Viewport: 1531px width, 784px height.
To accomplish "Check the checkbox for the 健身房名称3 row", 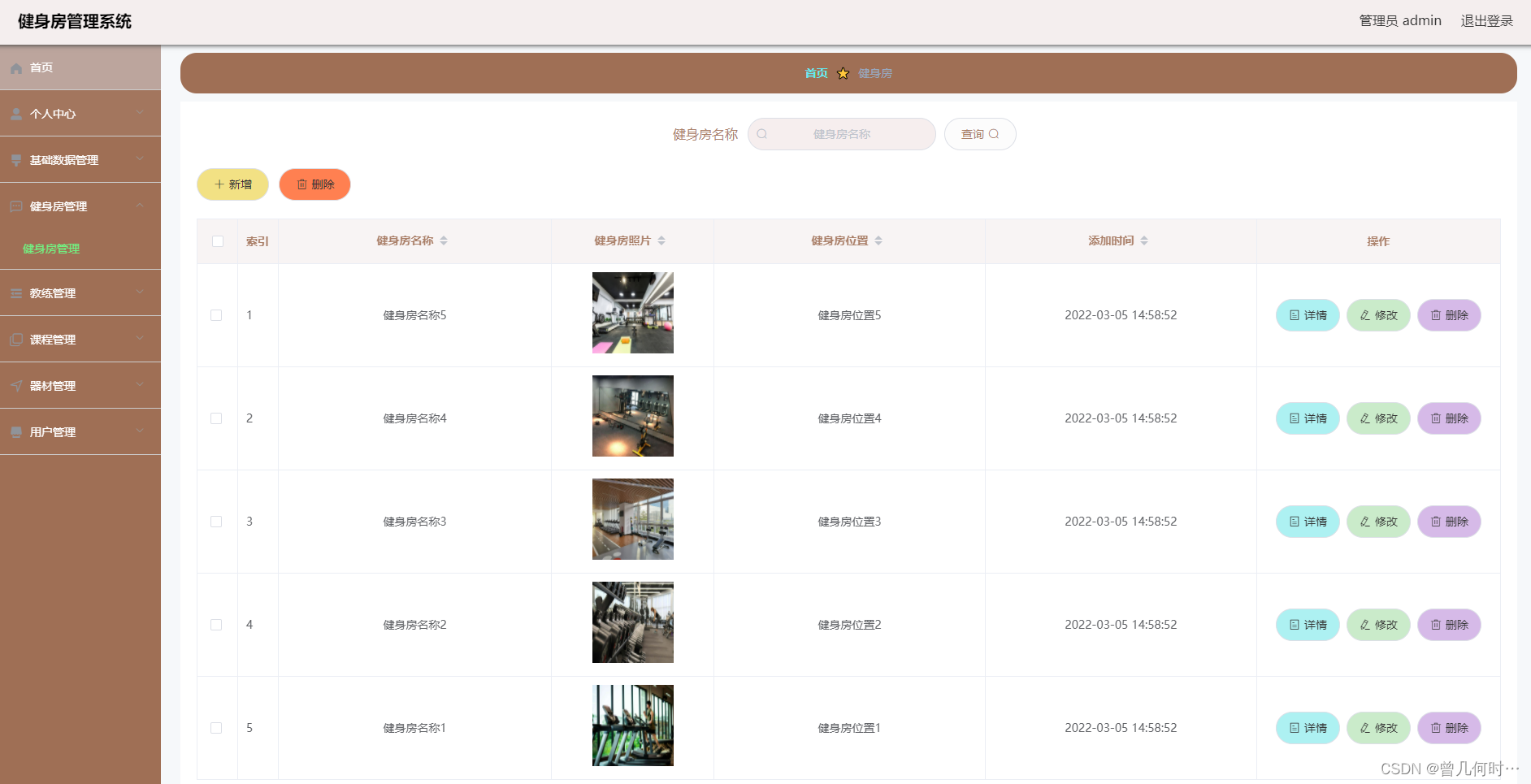I will [216, 522].
